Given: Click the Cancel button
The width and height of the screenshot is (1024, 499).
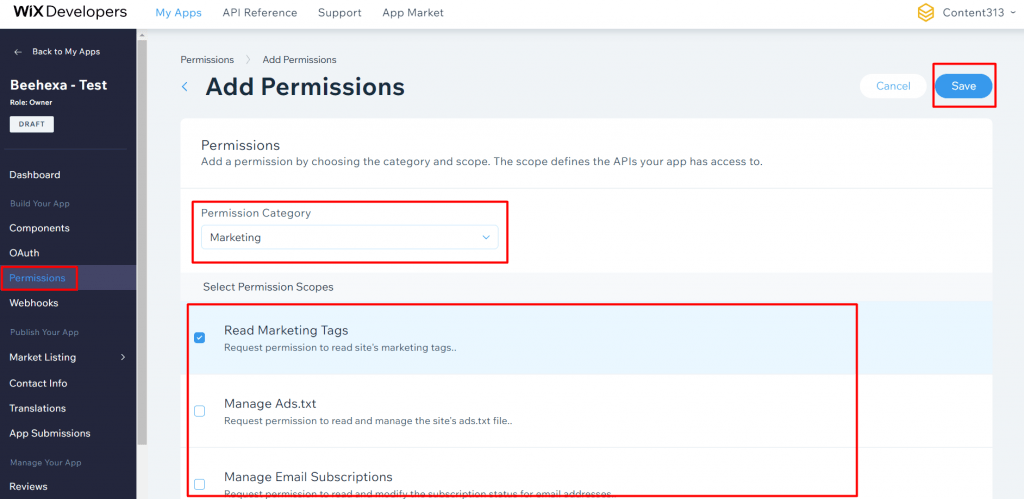Looking at the screenshot, I should click(x=893, y=86).
